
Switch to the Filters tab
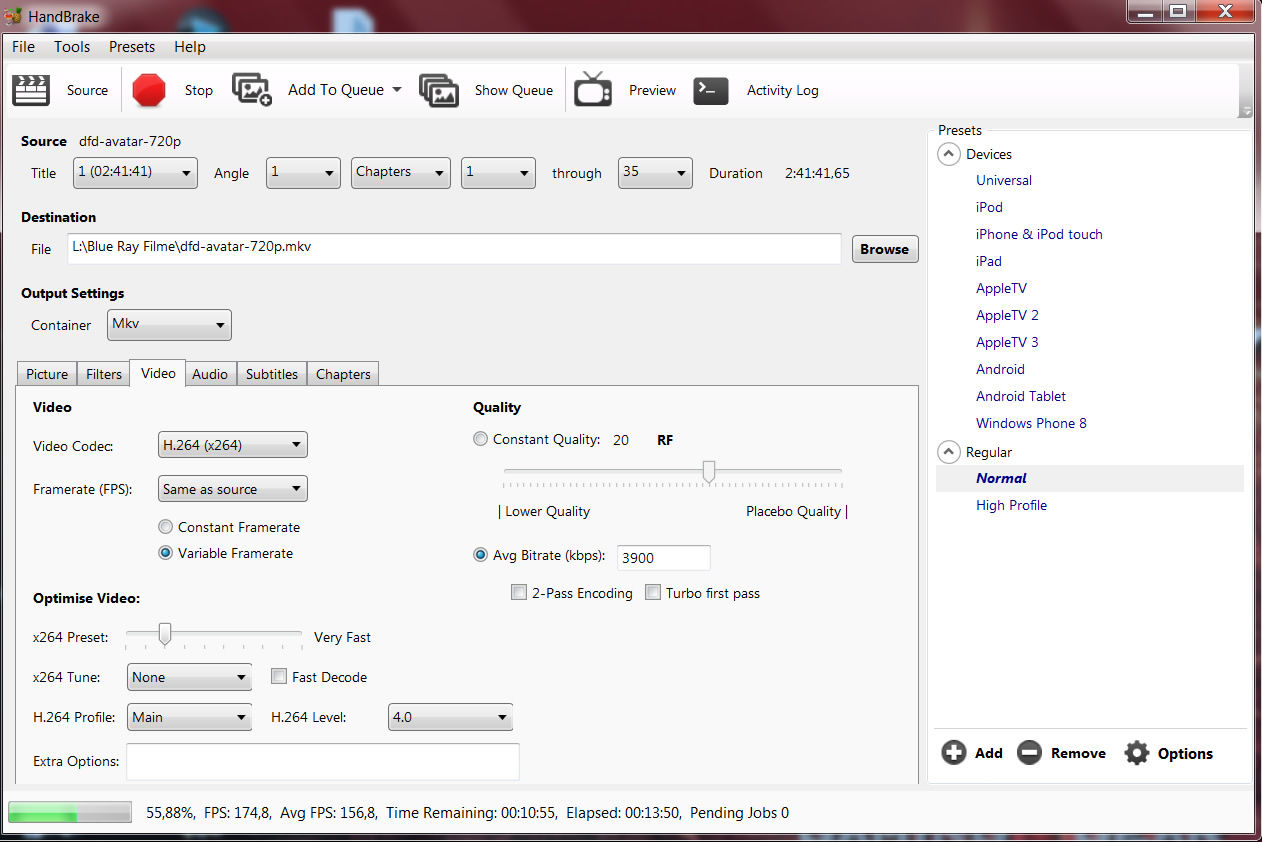point(104,374)
